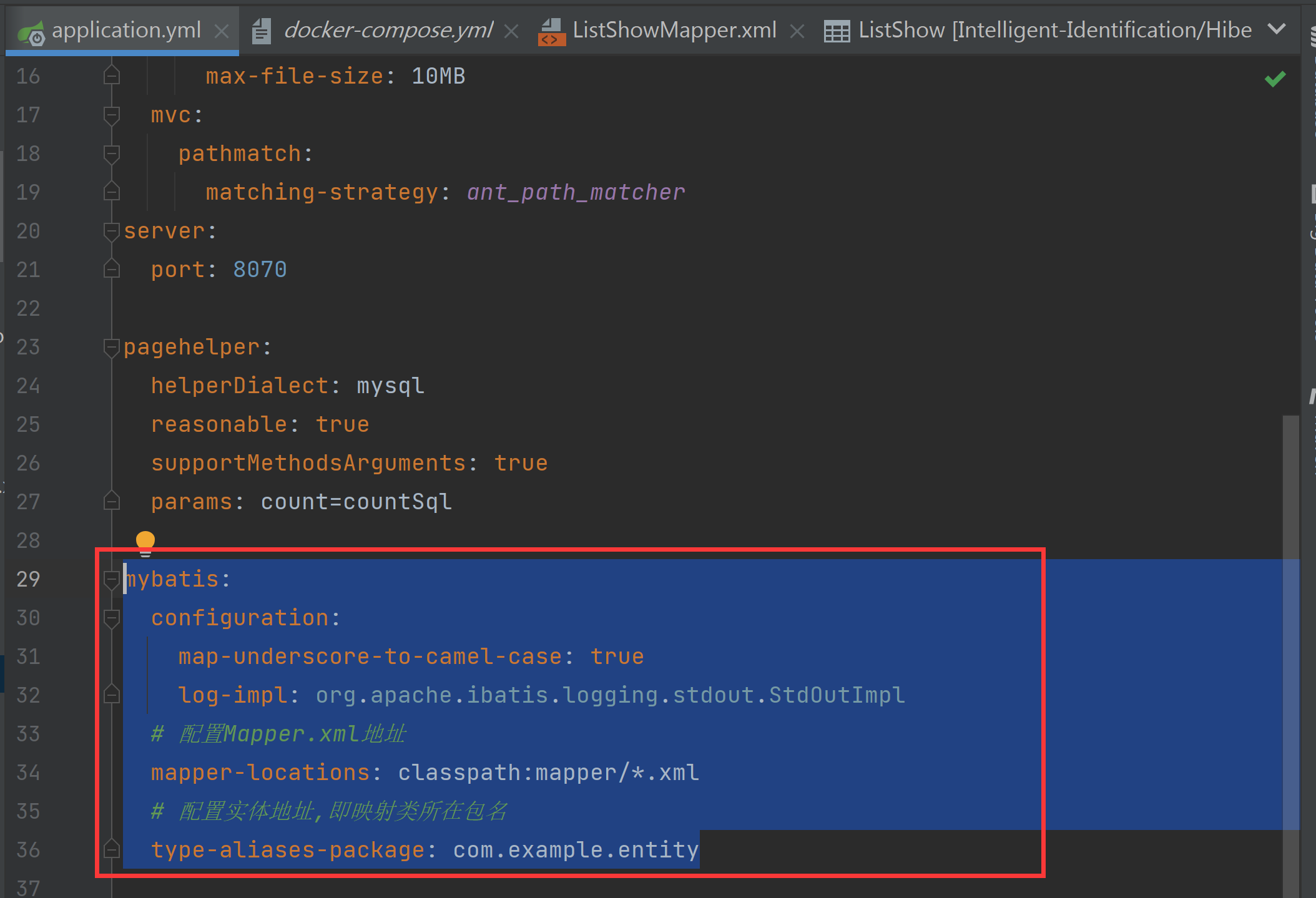Collapse the mvc block on line 17
The width and height of the screenshot is (1316, 898).
click(112, 115)
